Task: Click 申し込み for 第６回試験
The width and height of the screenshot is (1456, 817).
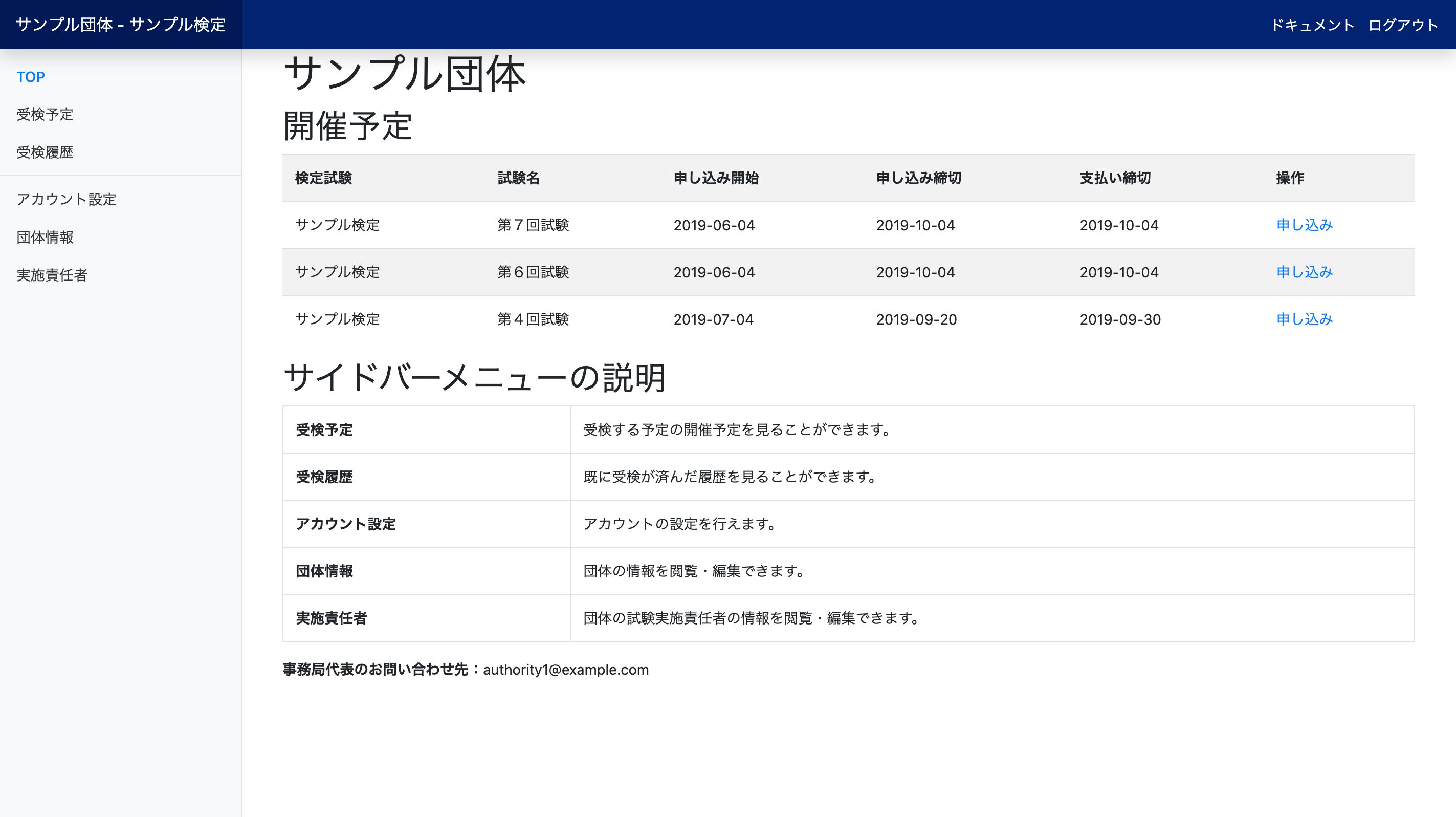Action: pyautogui.click(x=1305, y=272)
